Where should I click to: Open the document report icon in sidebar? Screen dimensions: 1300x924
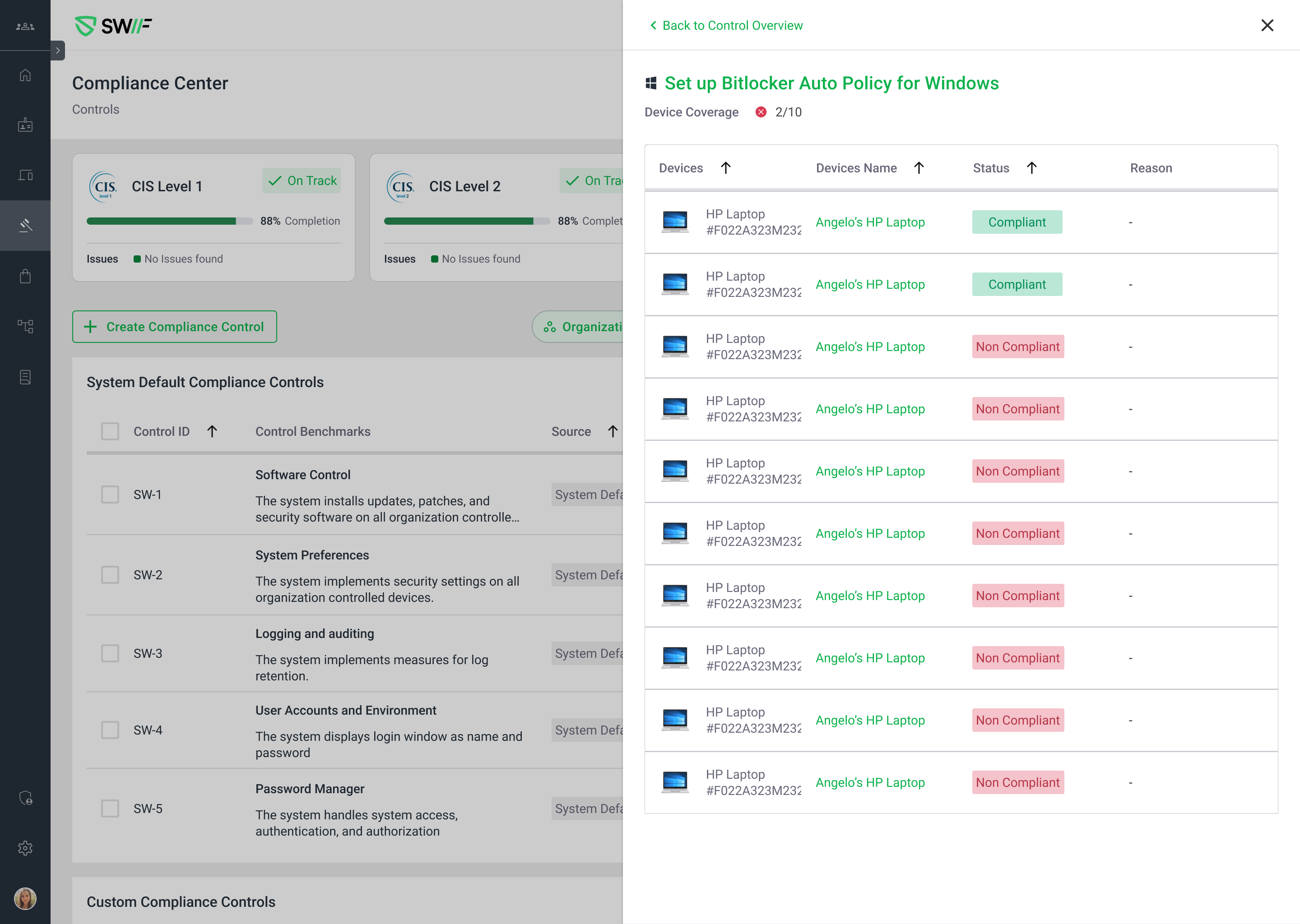[x=25, y=377]
